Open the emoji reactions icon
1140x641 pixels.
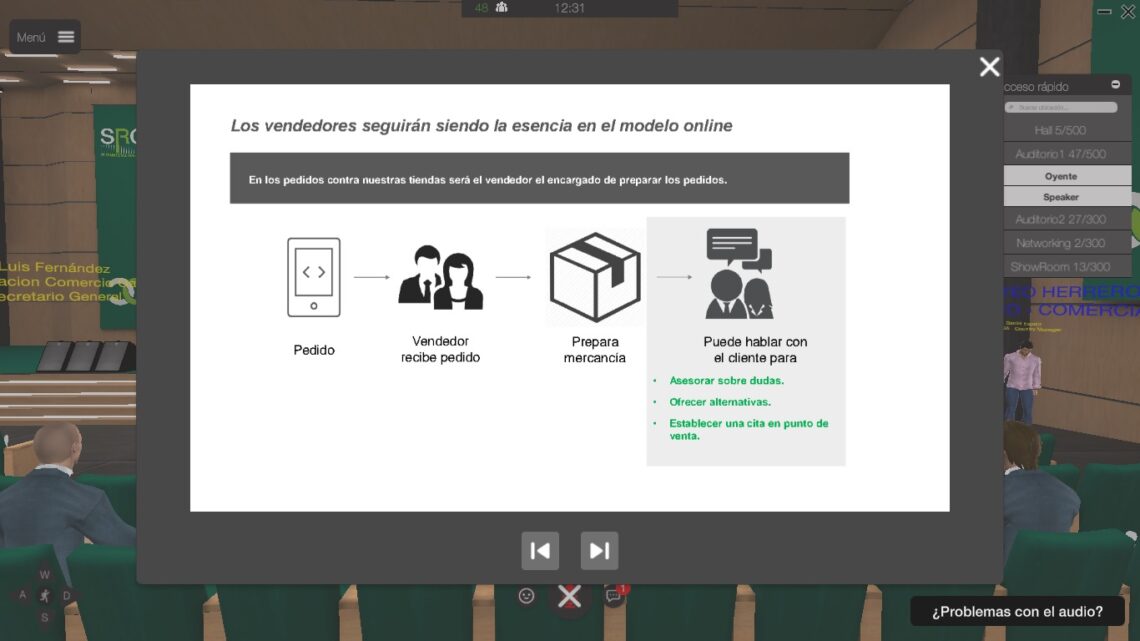(526, 596)
